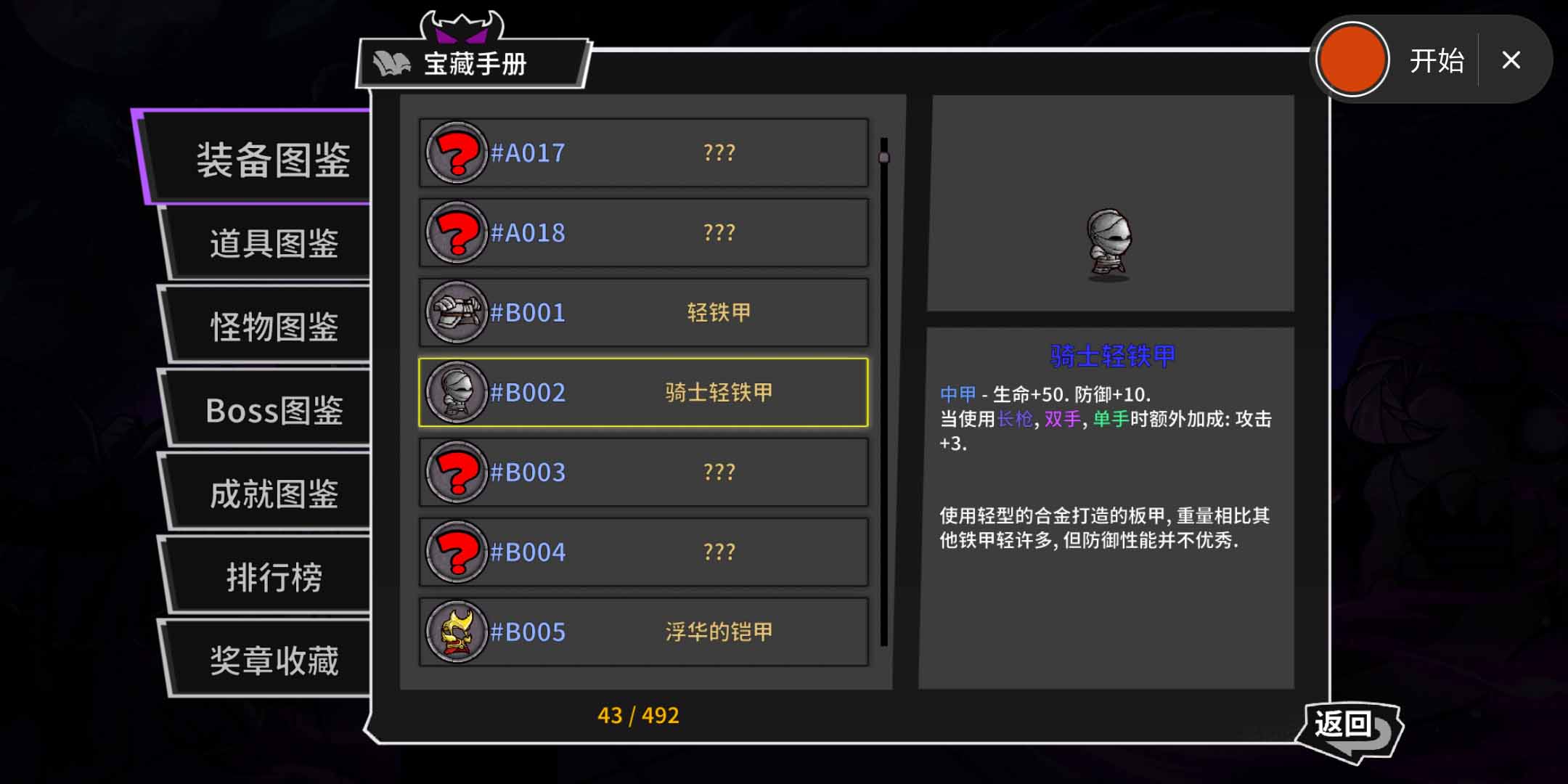Click the equipment list scrollbar thumb
The height and width of the screenshot is (784, 1568).
883,157
